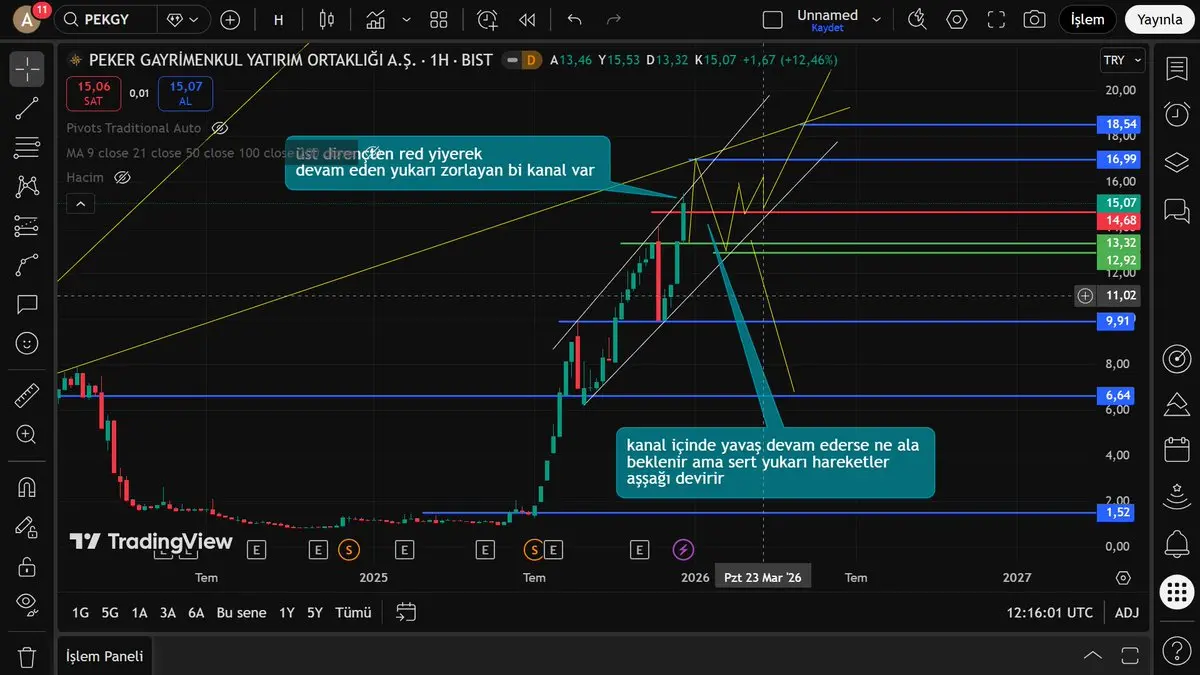This screenshot has width=1200, height=675.
Task: Open the price scale settings gear
Action: click(x=1123, y=578)
